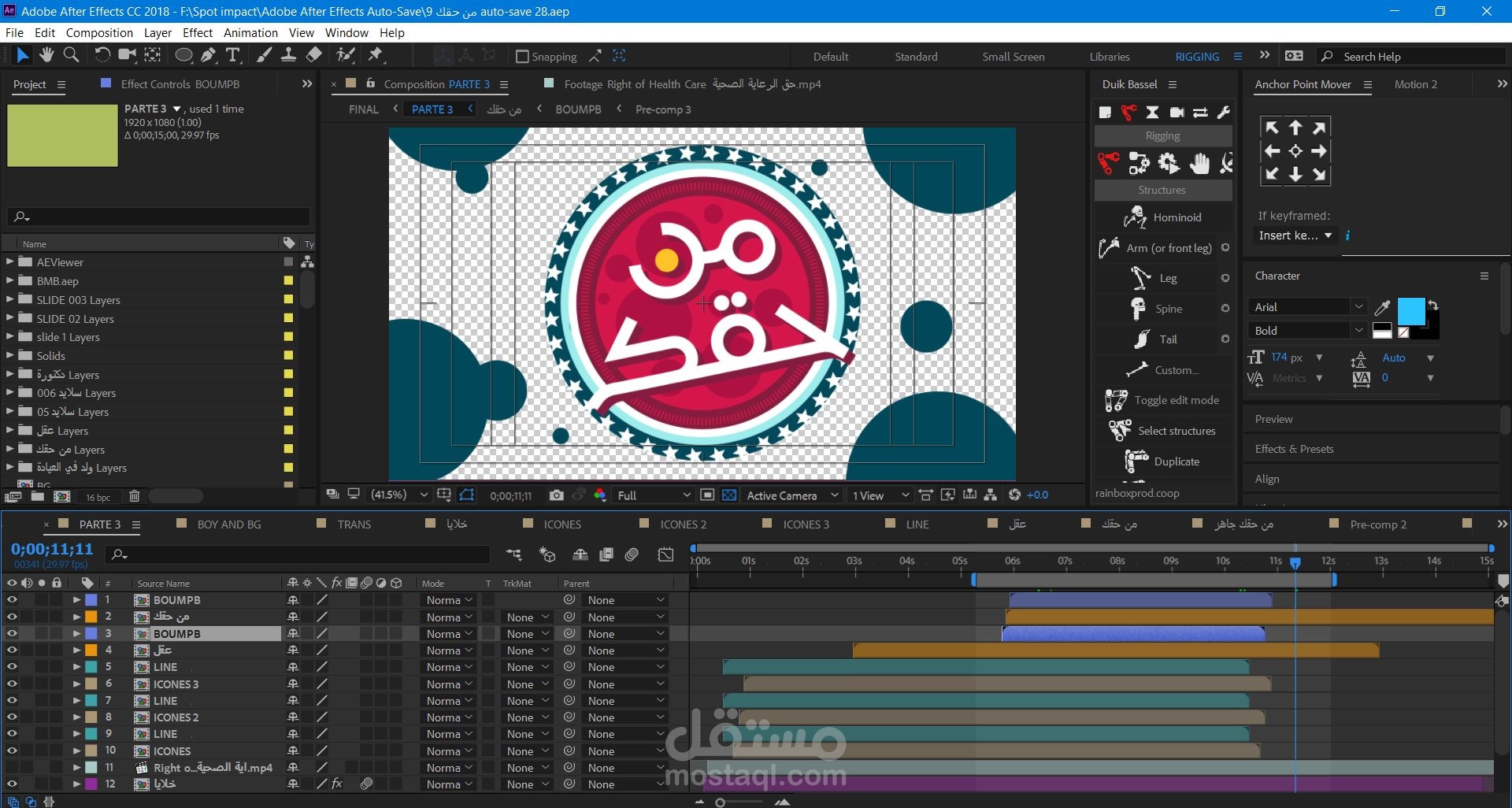Click the cyan fill color swatch
The height and width of the screenshot is (808, 1512).
pyautogui.click(x=1410, y=311)
